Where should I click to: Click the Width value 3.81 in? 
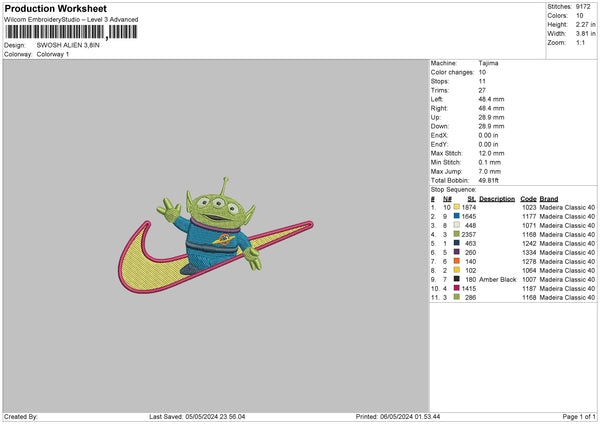(x=585, y=34)
